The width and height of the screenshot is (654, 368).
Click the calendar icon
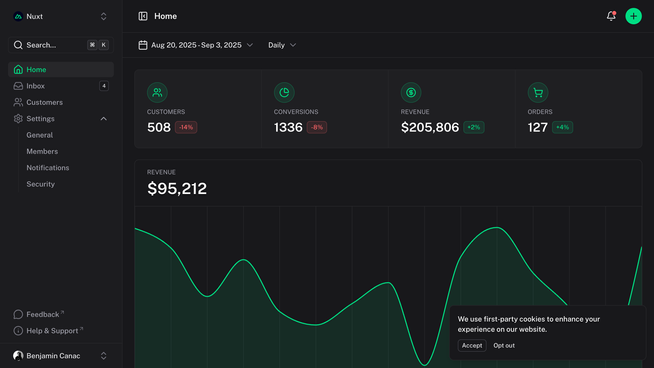pyautogui.click(x=143, y=45)
